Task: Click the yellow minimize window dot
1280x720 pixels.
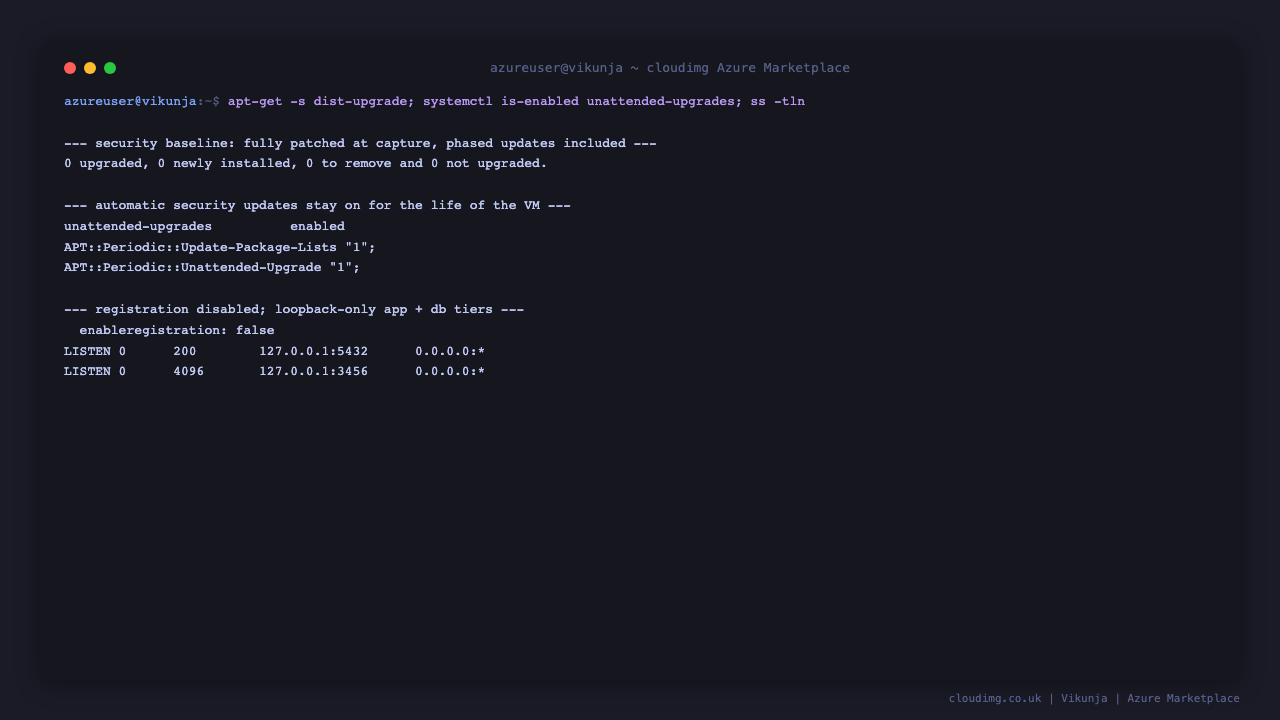Action: click(90, 68)
